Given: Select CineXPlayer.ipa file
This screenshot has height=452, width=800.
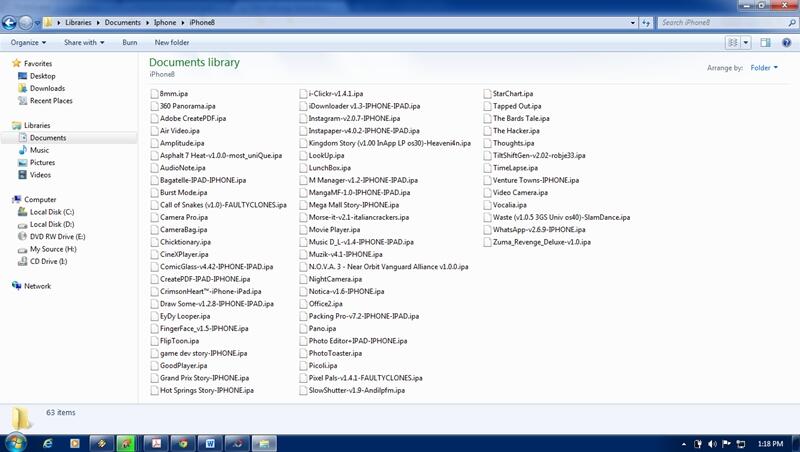Looking at the screenshot, I should 184,254.
